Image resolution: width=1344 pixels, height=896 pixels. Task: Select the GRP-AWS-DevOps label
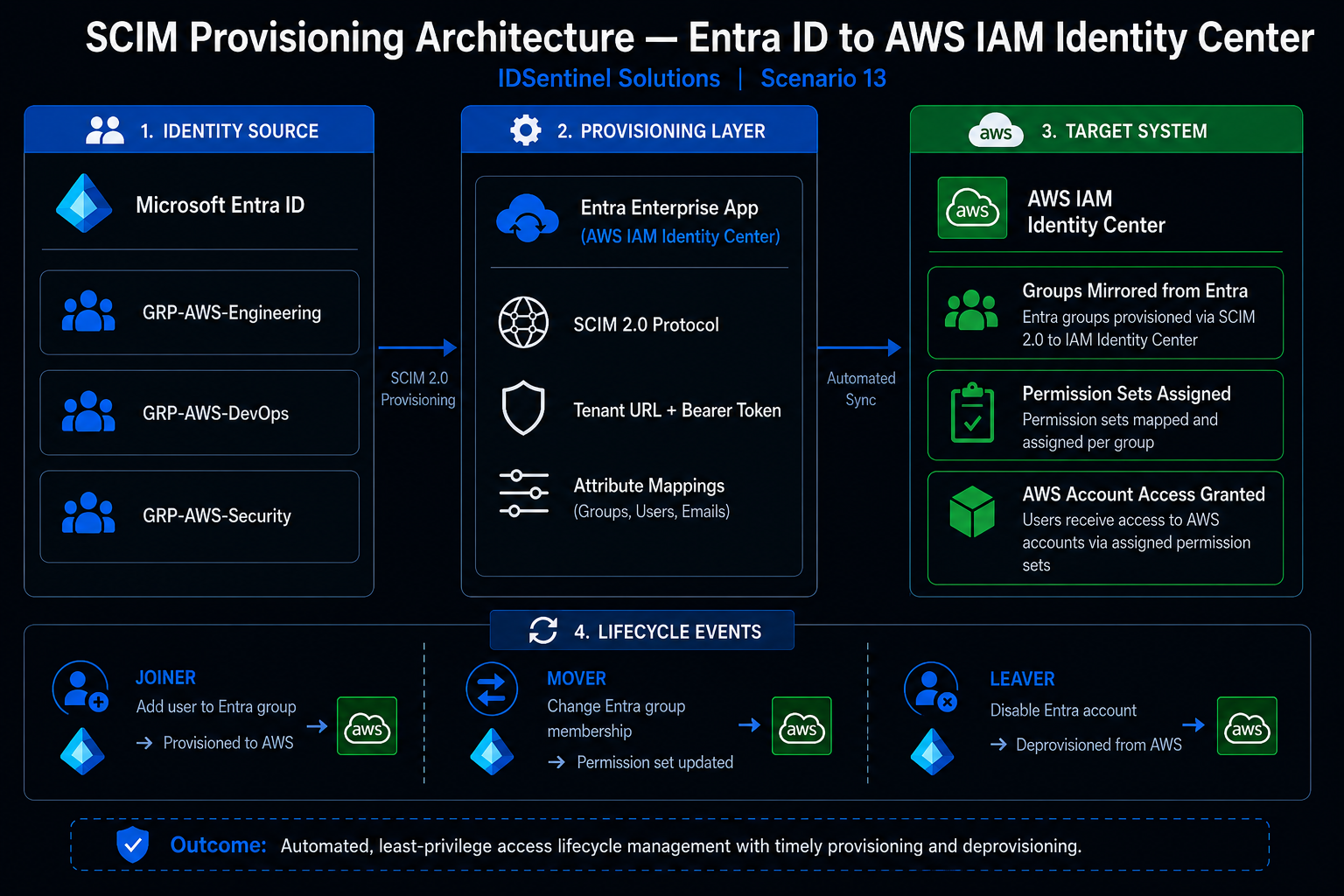[215, 413]
